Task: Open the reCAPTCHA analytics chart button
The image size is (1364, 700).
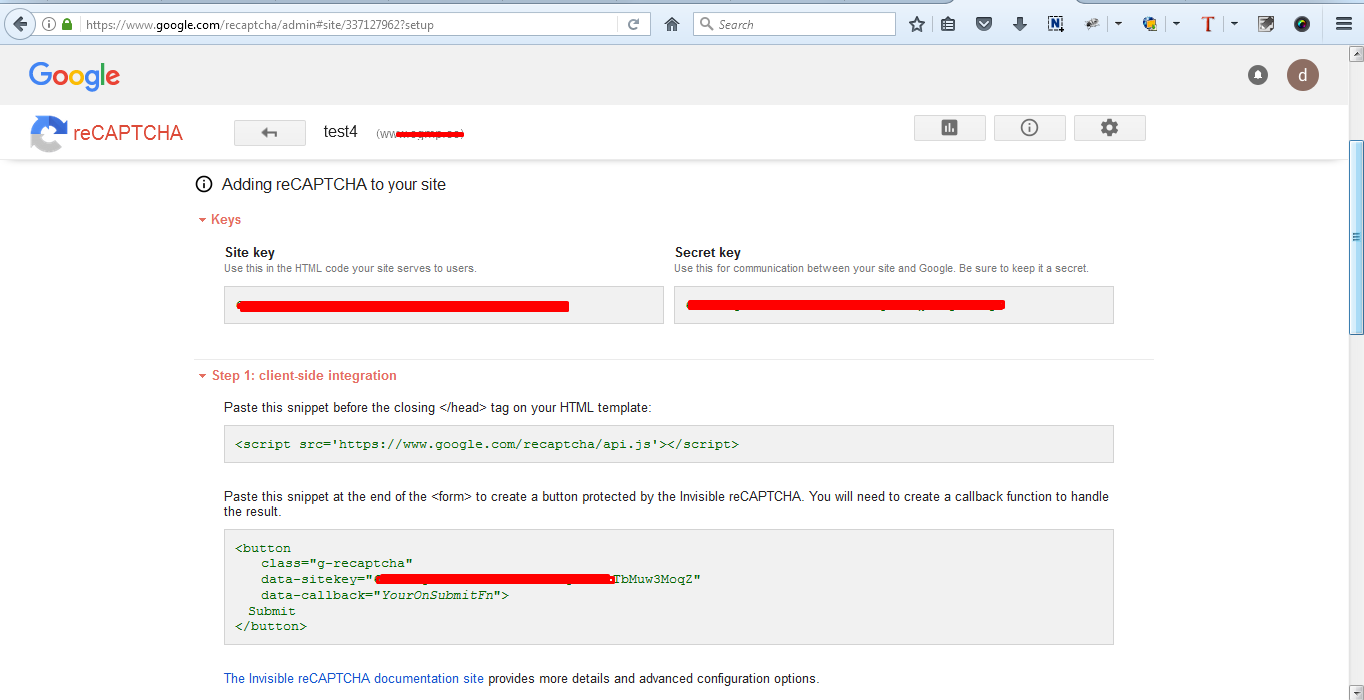Action: coord(949,128)
